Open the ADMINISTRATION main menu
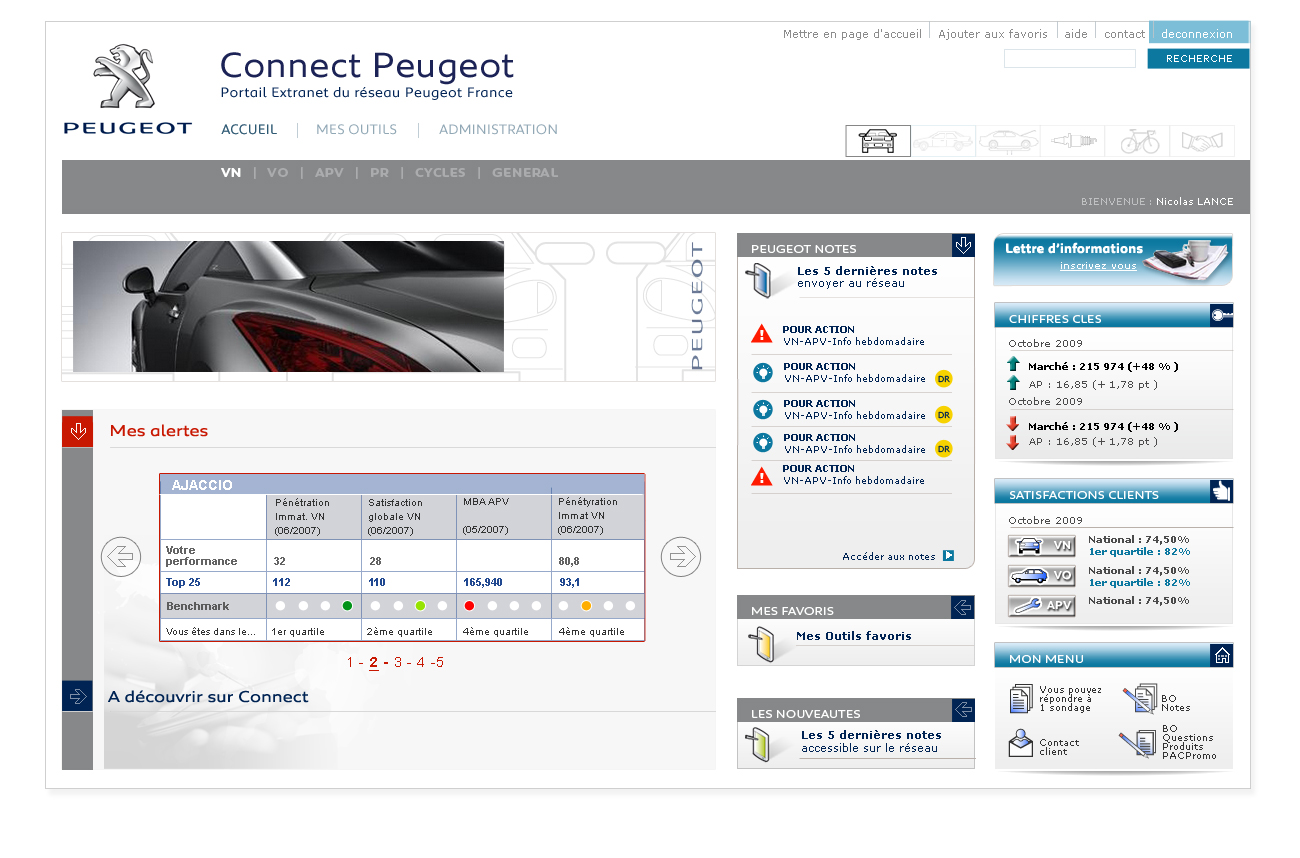Image resolution: width=1300 pixels, height=858 pixels. click(x=498, y=129)
